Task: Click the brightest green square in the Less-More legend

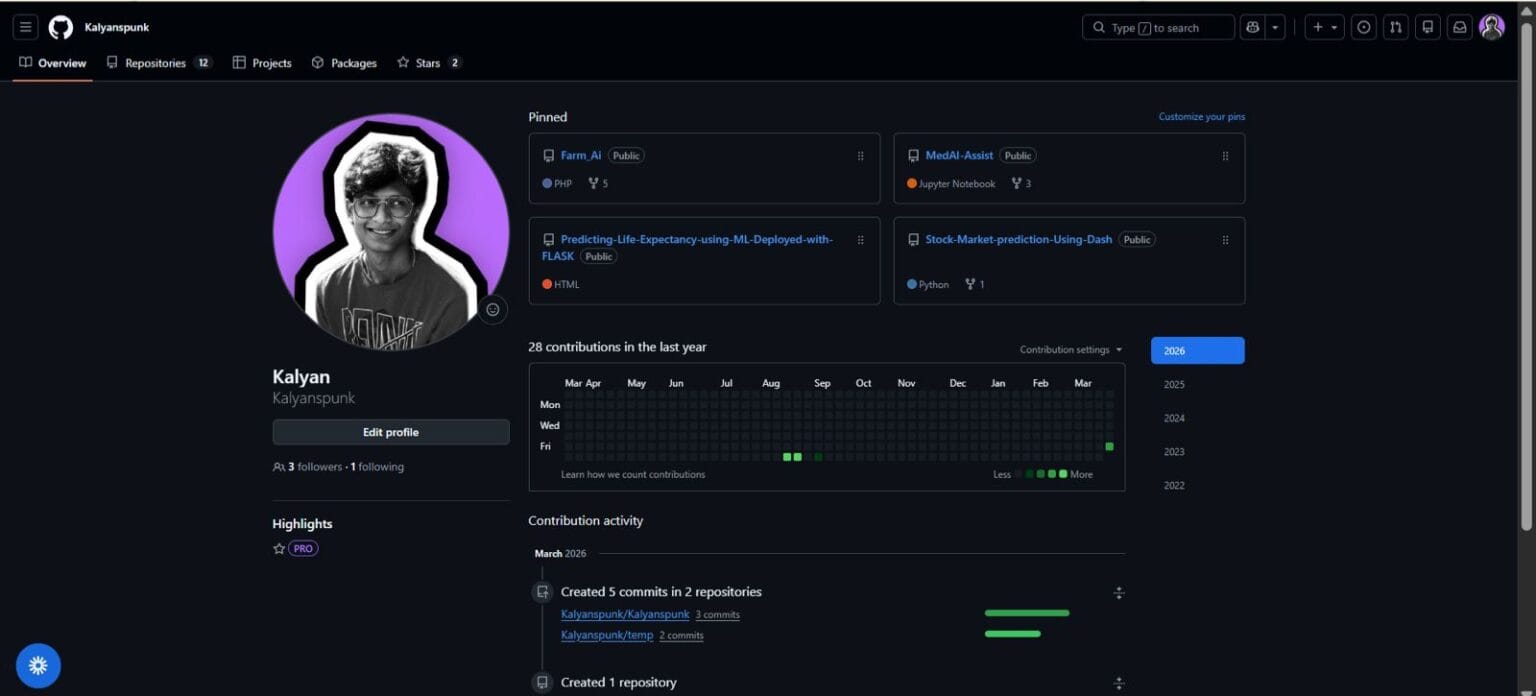Action: [x=1063, y=474]
